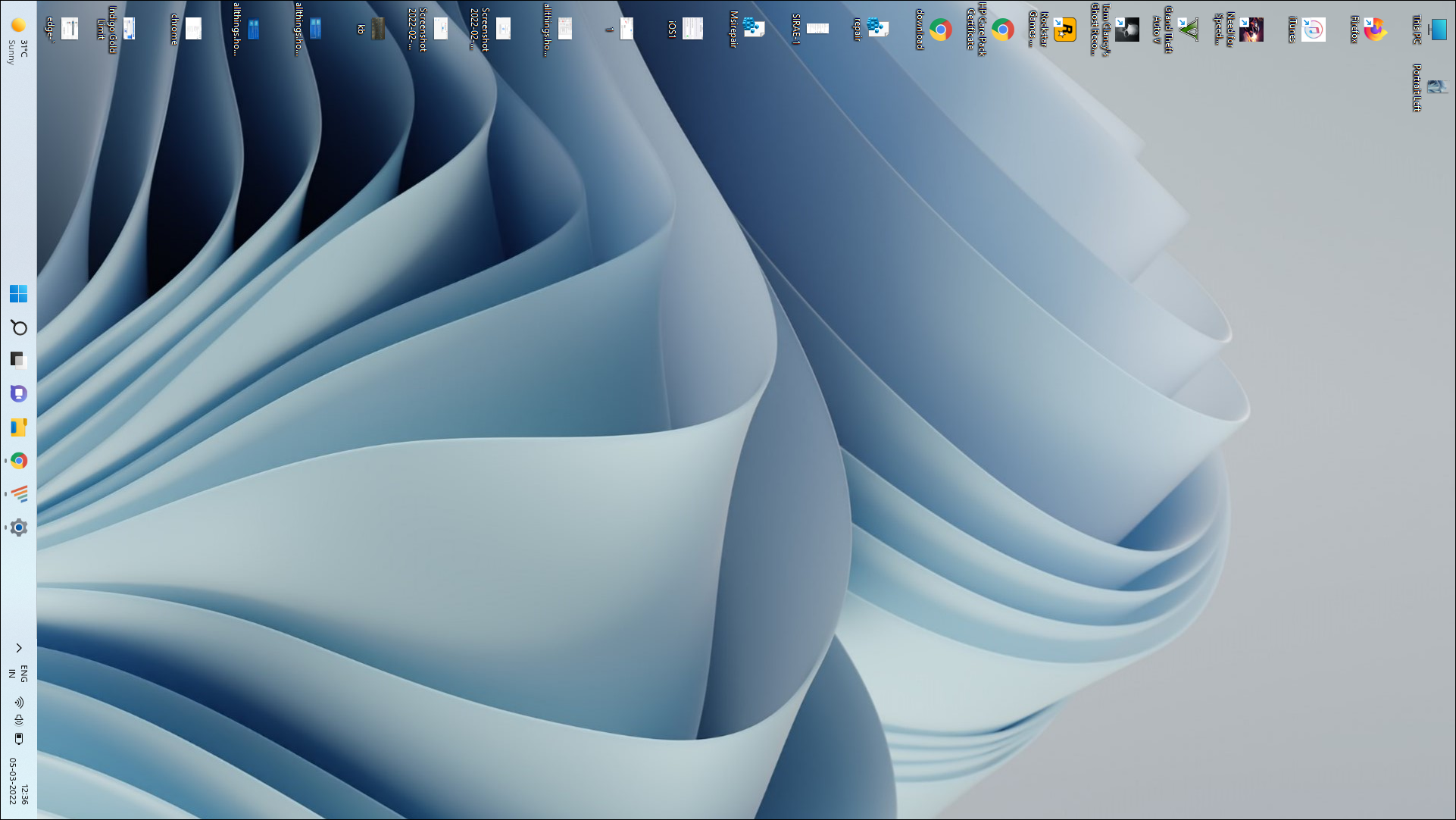Open File Explorer from the taskbar
The image size is (1456, 820).
(18, 427)
